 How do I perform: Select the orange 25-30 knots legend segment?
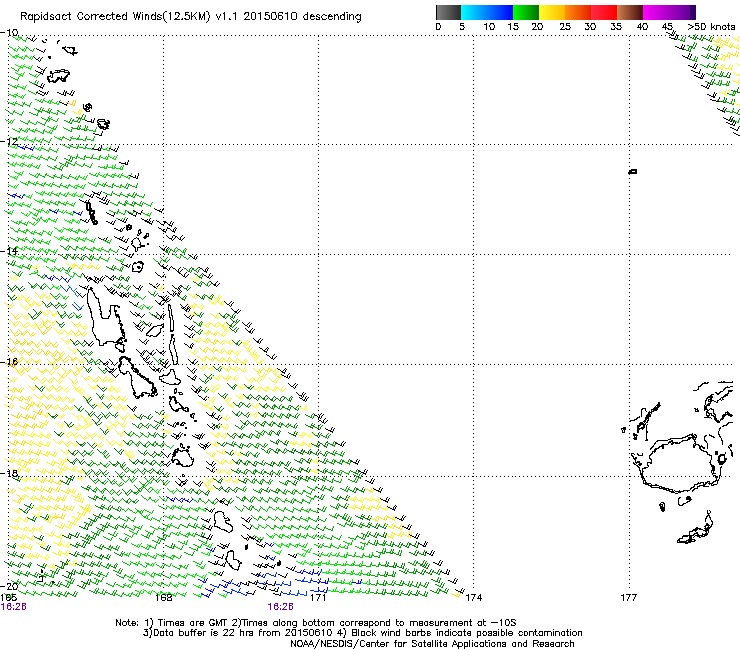(x=578, y=12)
